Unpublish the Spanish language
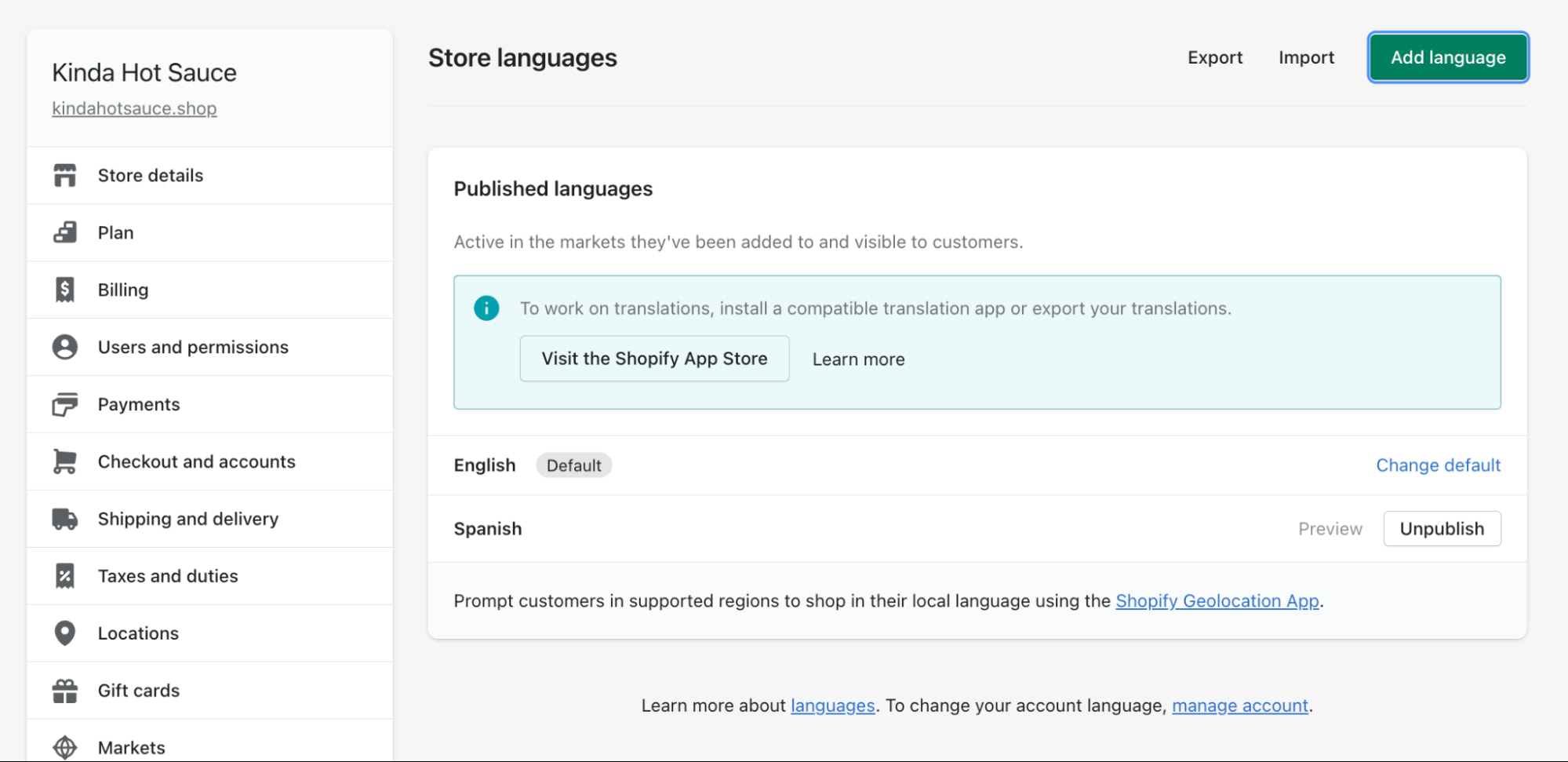The image size is (1568, 762). 1442,528
